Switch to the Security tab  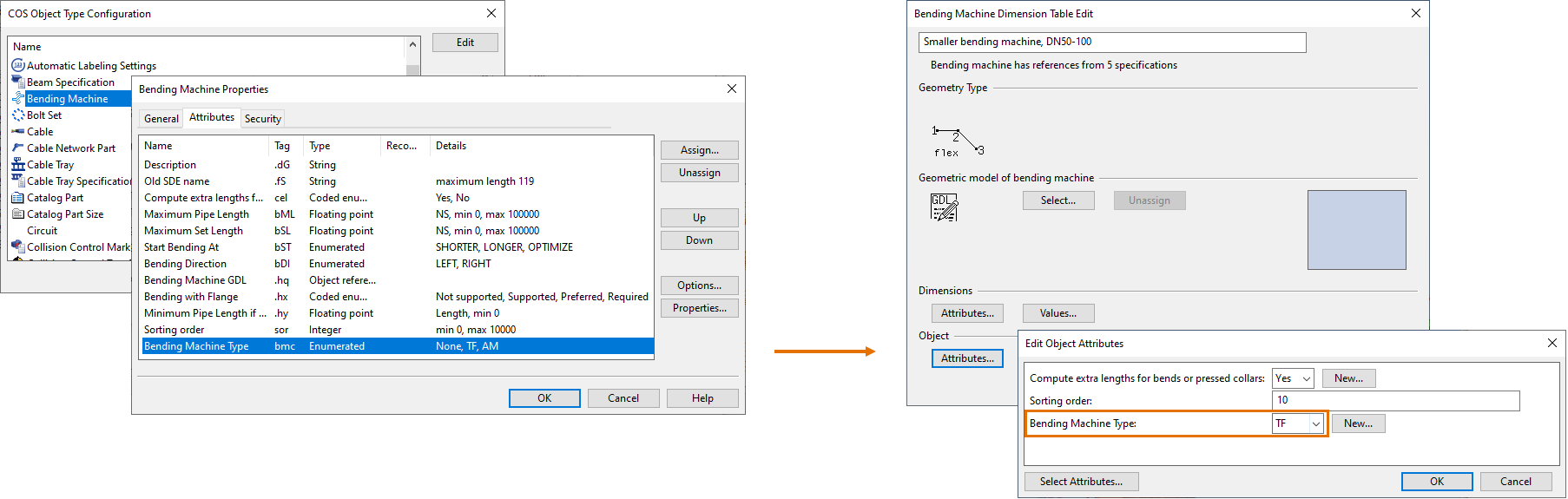click(x=262, y=119)
